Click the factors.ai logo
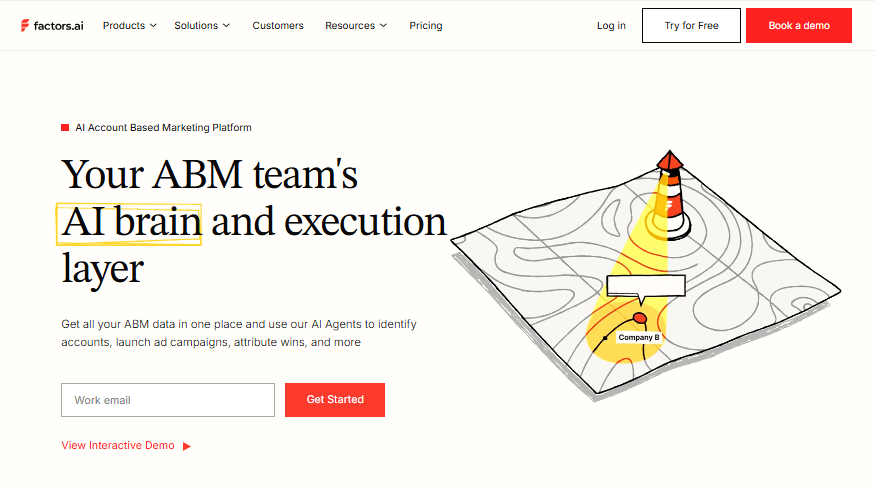 tap(52, 26)
